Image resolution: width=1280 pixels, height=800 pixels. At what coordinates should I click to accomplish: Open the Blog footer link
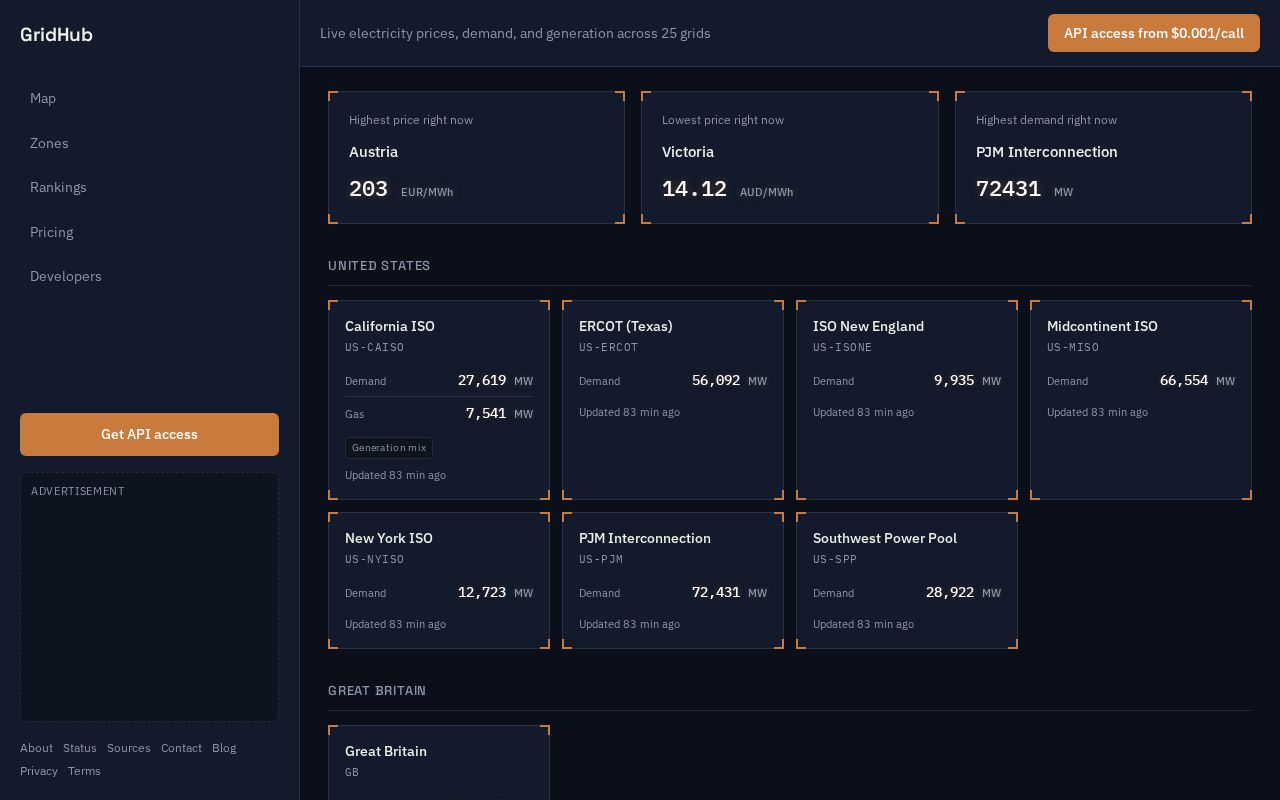click(224, 748)
